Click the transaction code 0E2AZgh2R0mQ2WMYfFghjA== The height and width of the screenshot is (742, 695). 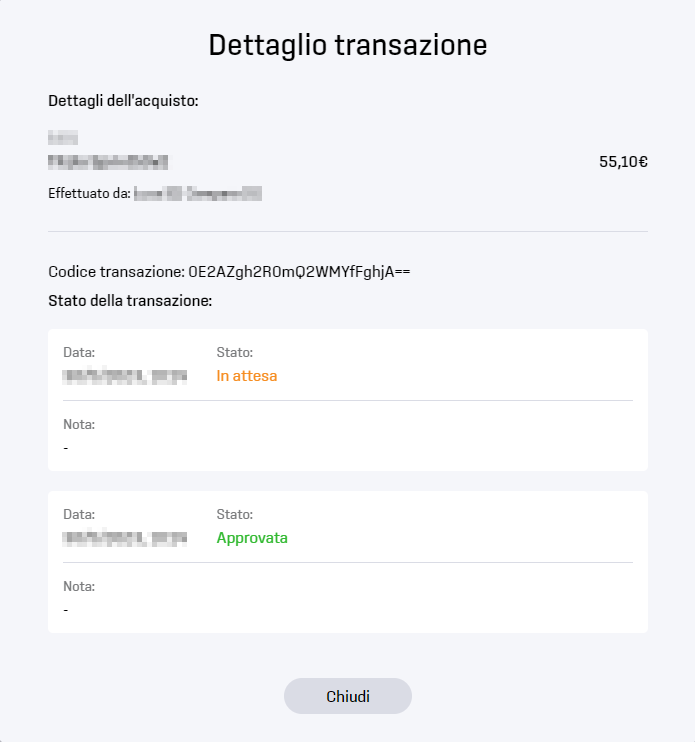click(299, 272)
